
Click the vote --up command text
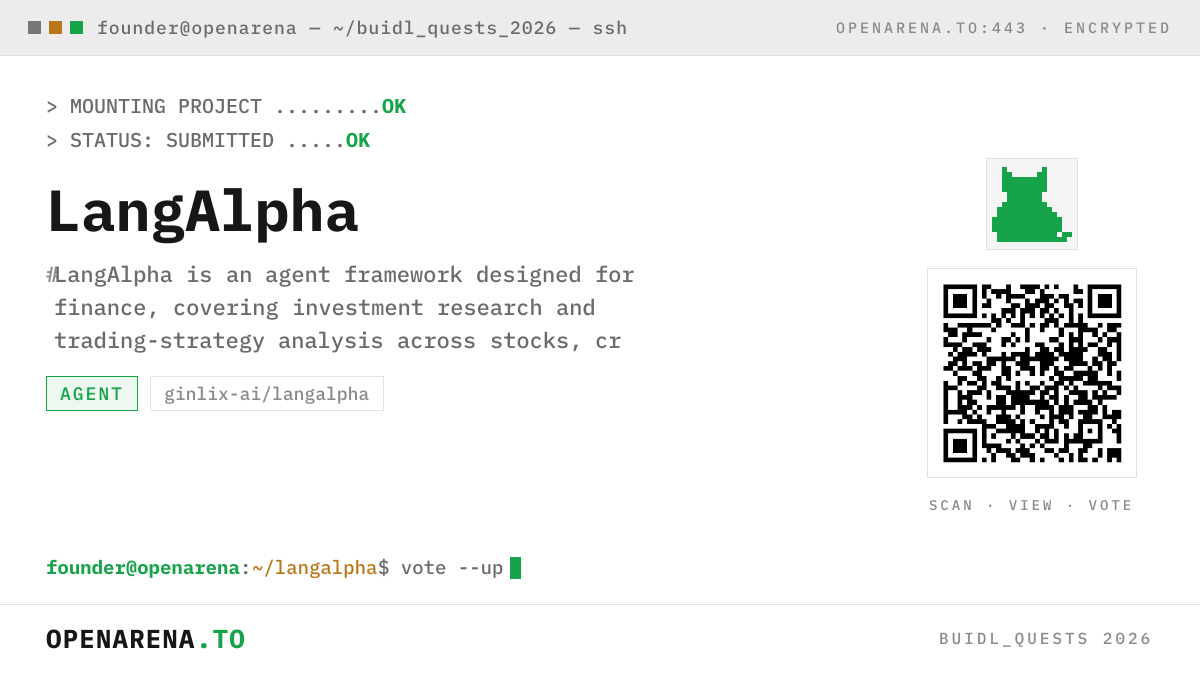pos(452,568)
